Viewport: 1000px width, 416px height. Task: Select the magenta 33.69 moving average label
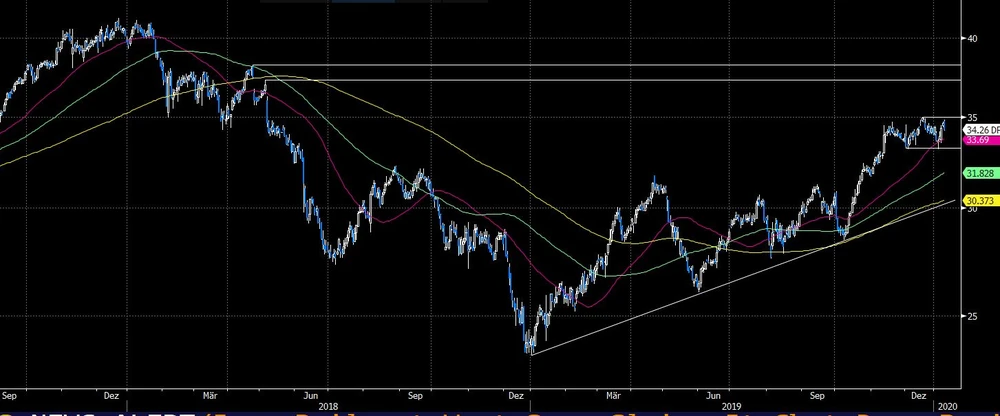pos(976,141)
